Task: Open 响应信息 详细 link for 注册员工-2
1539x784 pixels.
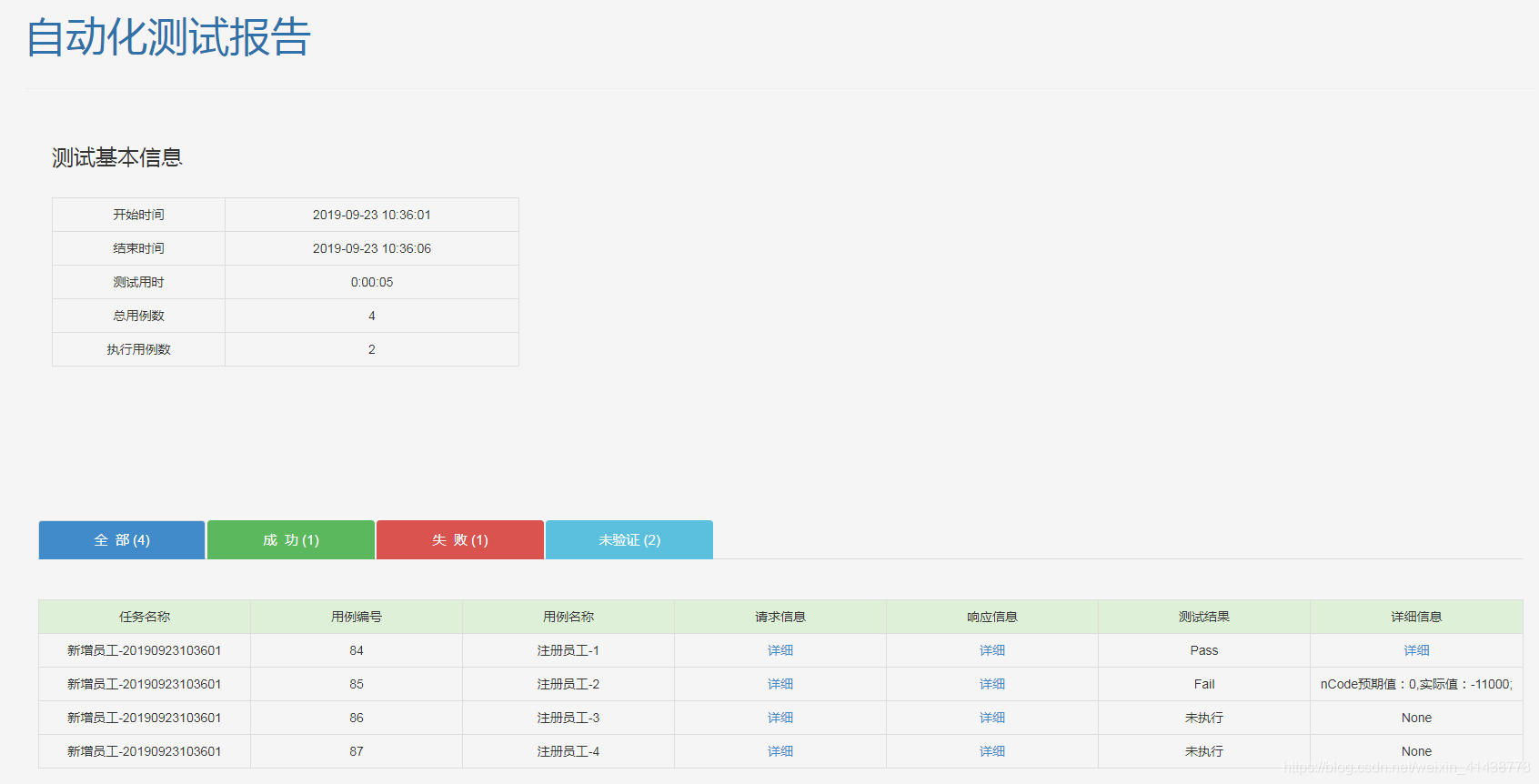Action: 992,684
